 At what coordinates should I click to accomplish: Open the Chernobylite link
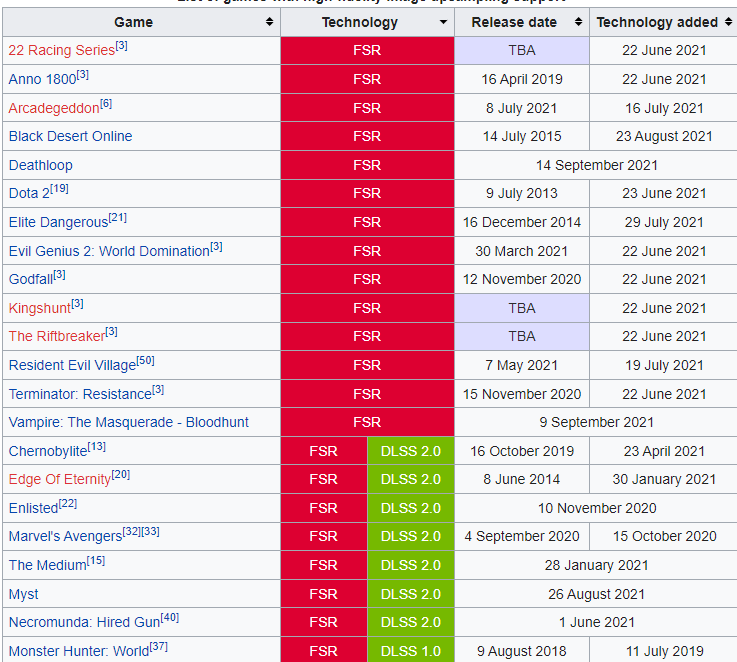[x=48, y=451]
